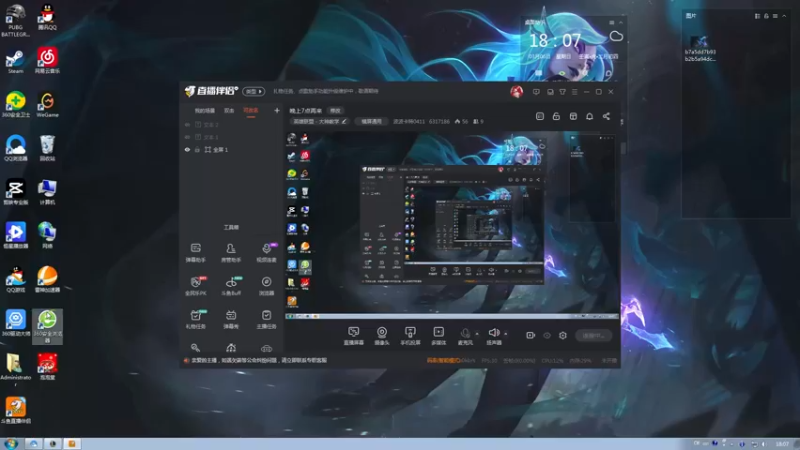Click the skin shirt icon in title bar
Screen dimensions: 800x450
tap(562, 92)
